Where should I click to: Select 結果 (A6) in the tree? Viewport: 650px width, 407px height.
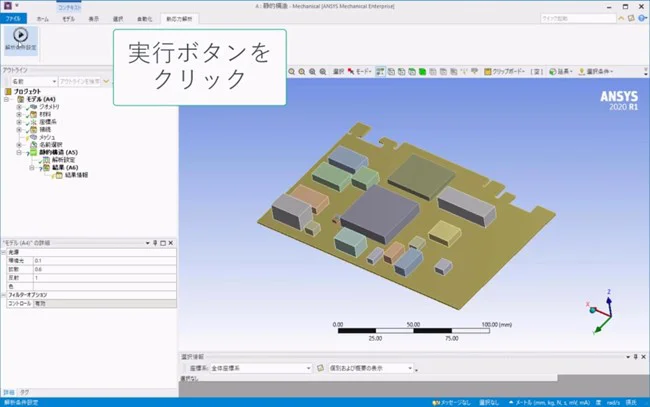[65, 168]
